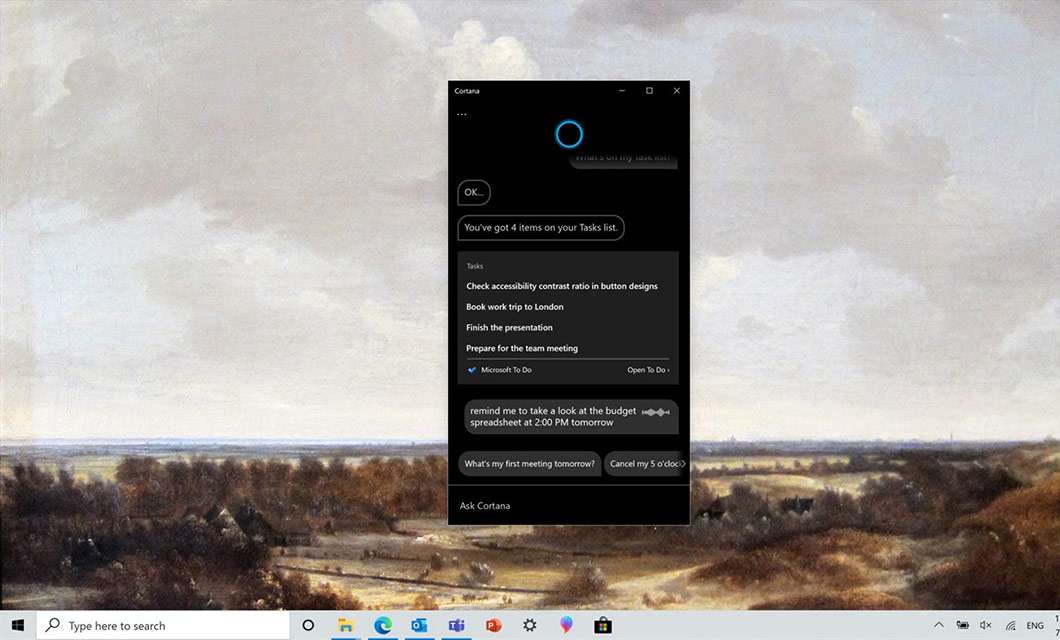Screen dimensions: 1060x640
Task: Click the voice waveform icon in reminder bubble
Action: click(x=655, y=412)
